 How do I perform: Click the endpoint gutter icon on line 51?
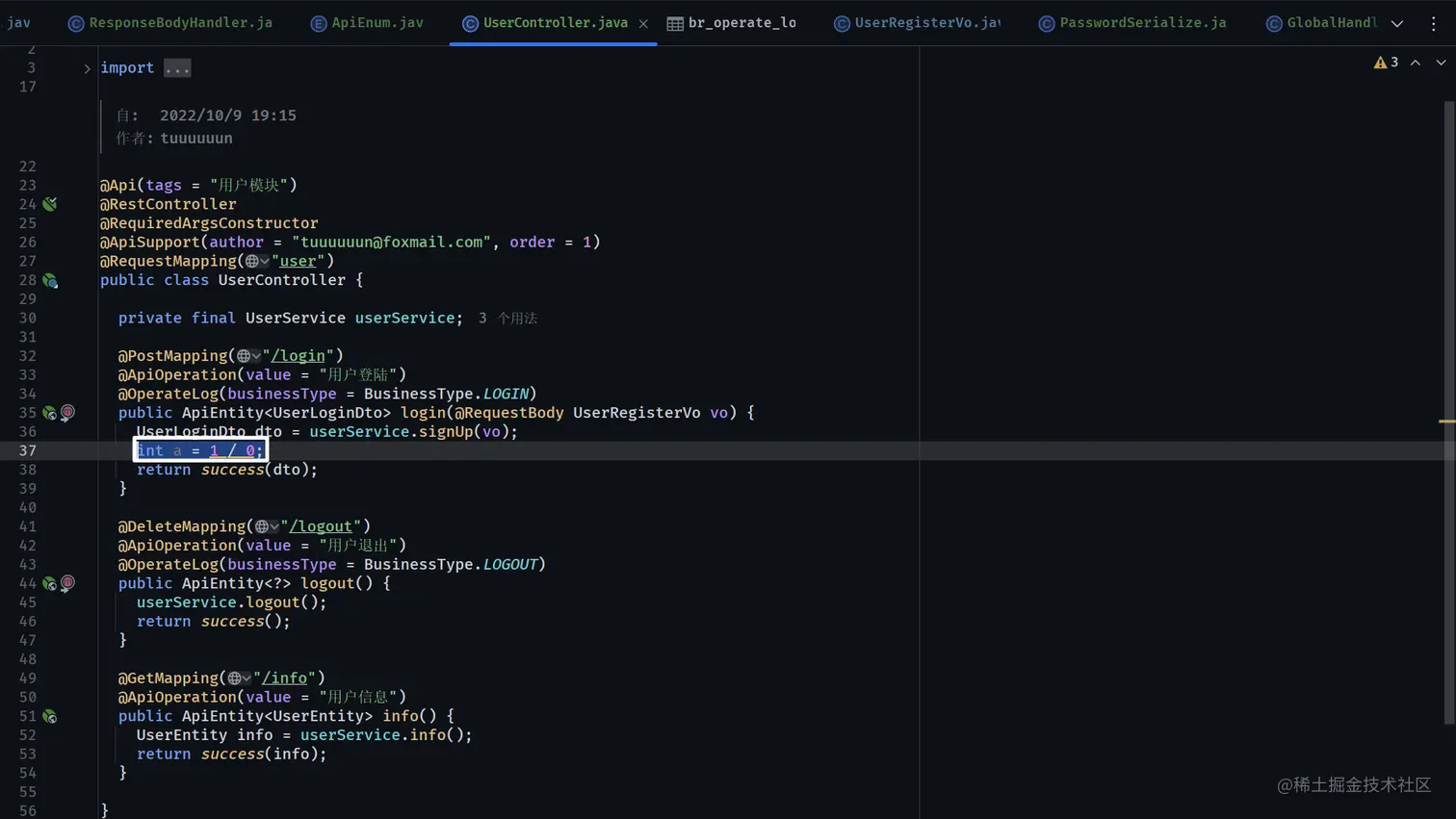point(50,716)
